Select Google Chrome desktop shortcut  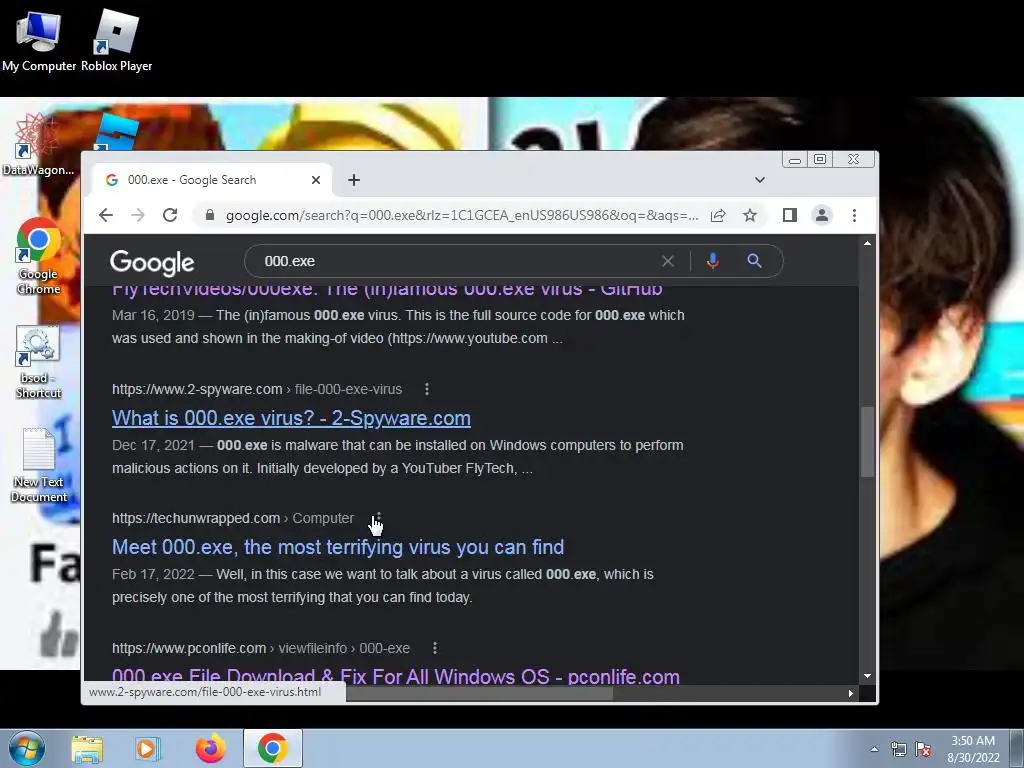(x=39, y=257)
